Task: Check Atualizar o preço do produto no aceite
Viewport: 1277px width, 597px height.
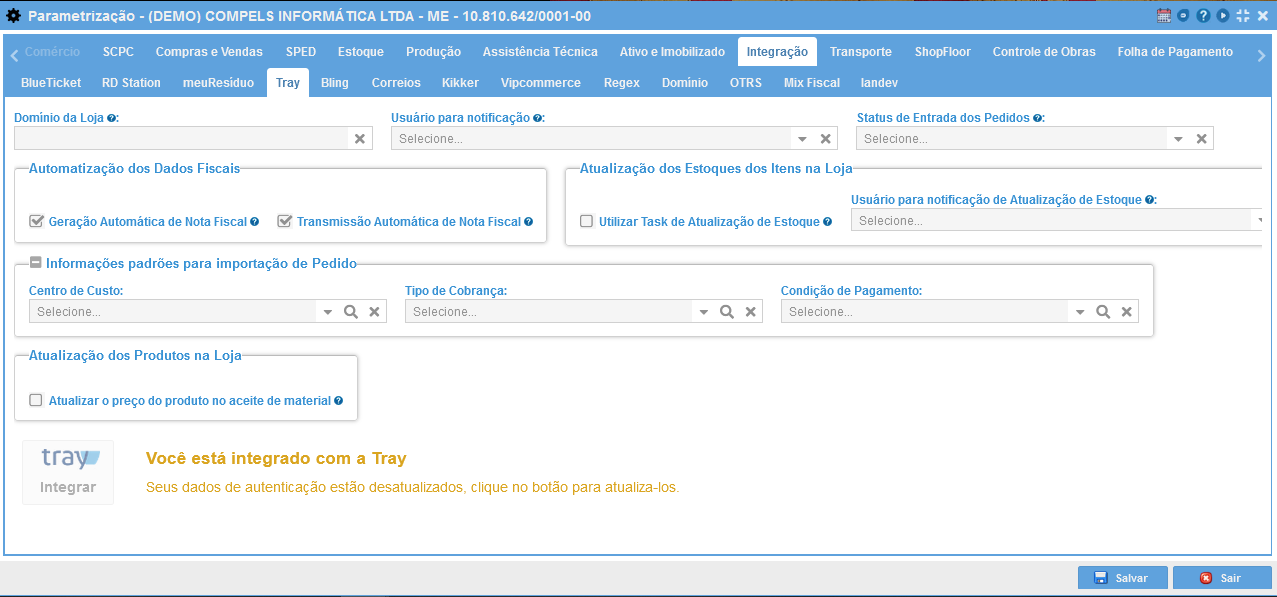Action: tap(37, 400)
